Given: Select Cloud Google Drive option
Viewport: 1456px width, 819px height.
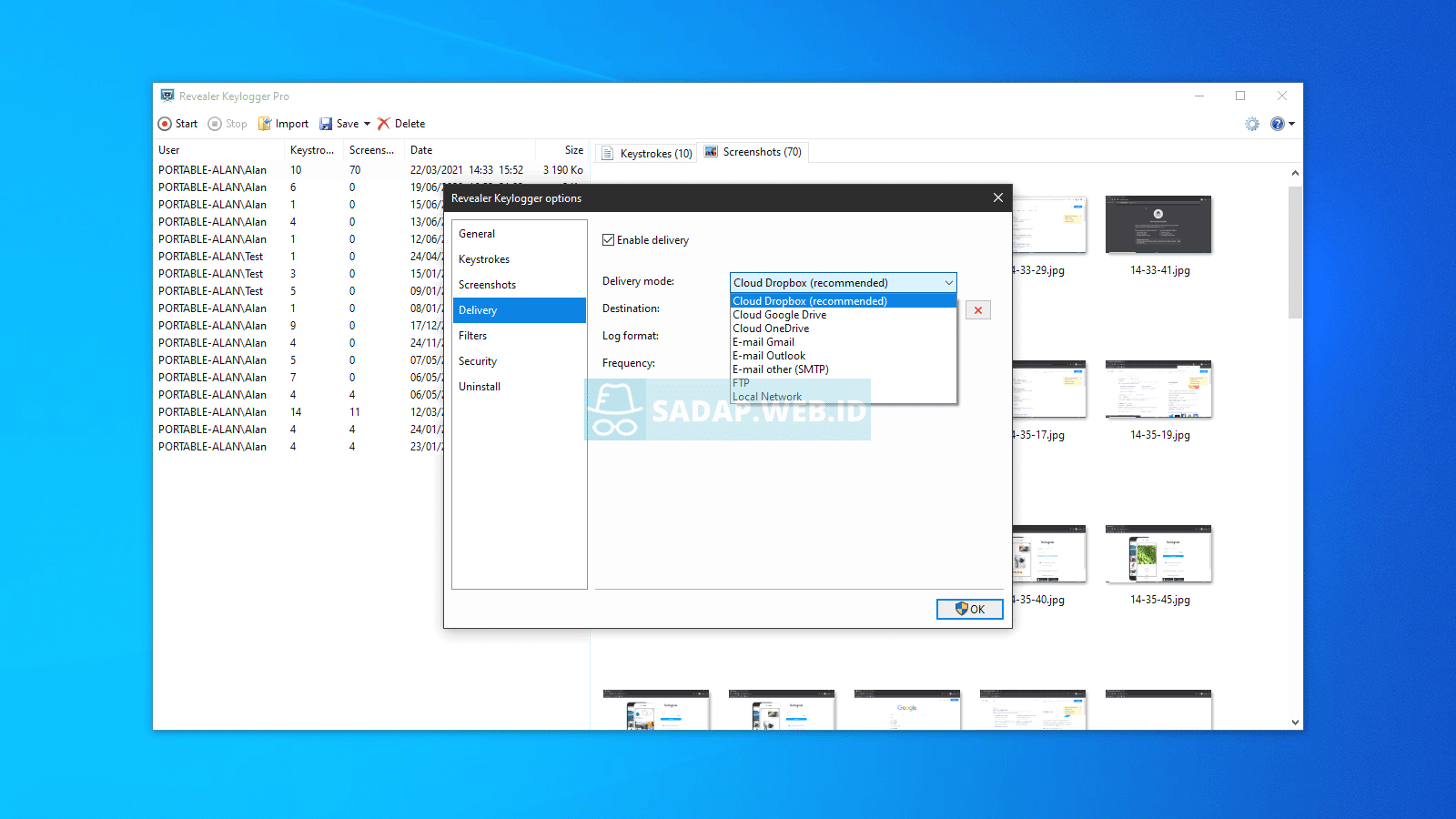Looking at the screenshot, I should pos(844,315).
